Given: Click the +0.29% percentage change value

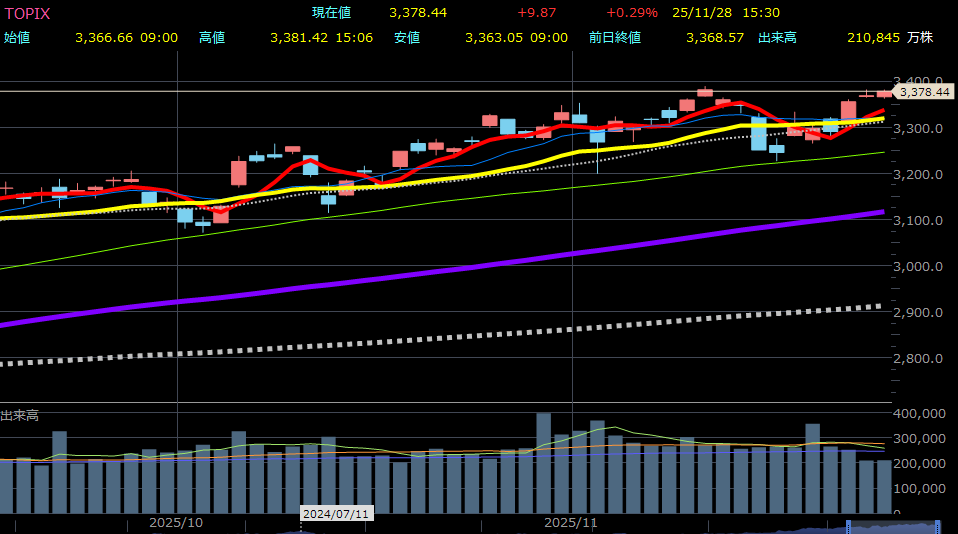Looking at the screenshot, I should tap(632, 13).
